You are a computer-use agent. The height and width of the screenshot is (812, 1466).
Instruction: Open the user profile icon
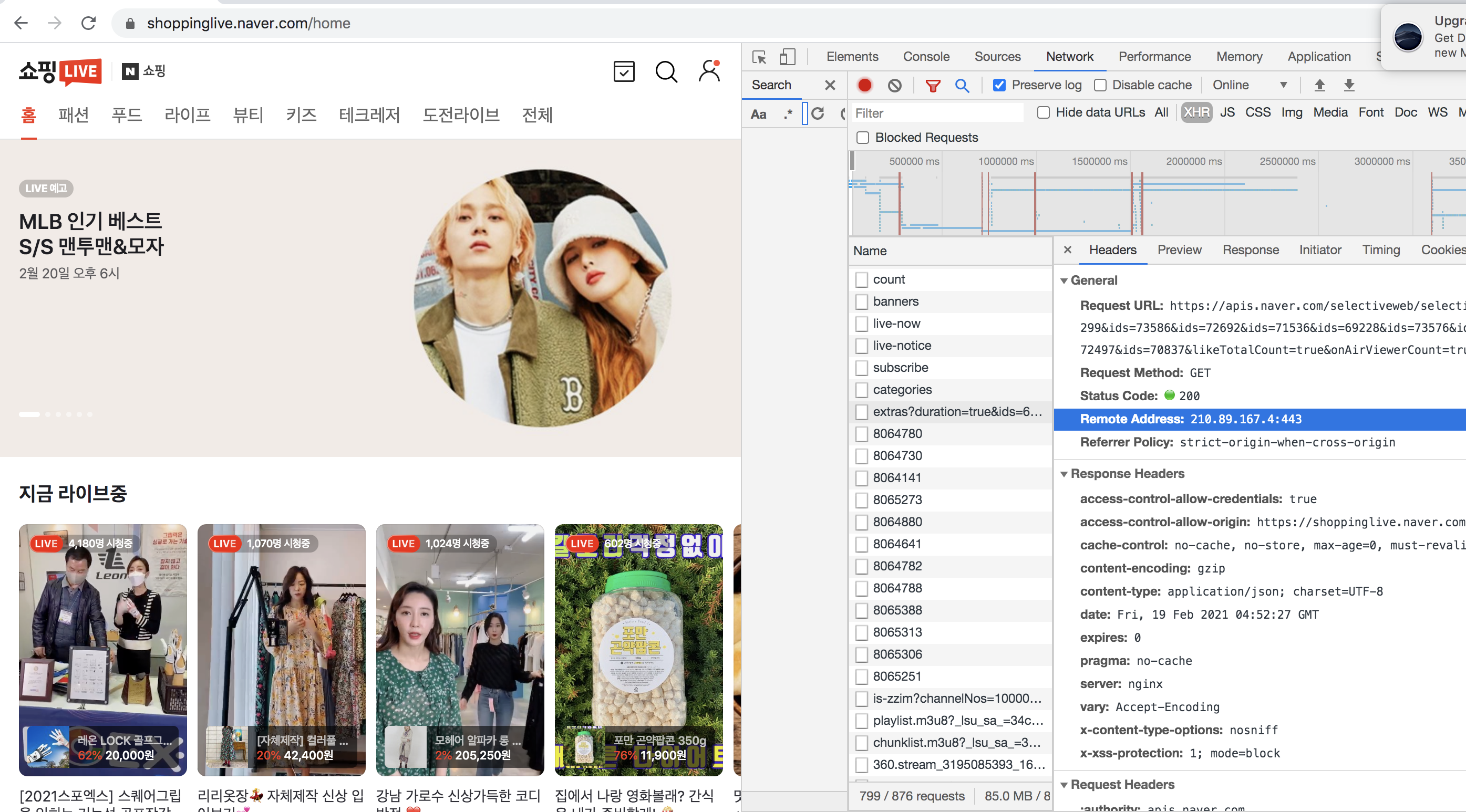point(709,71)
